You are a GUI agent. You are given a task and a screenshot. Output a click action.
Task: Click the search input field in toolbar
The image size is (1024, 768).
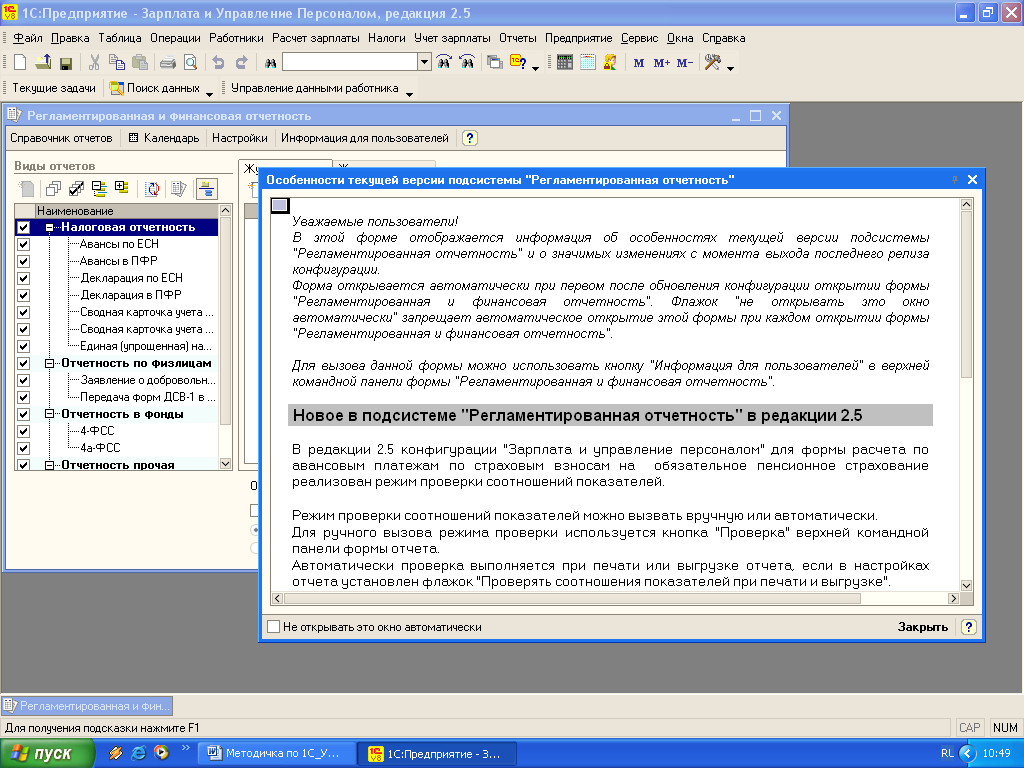[x=350, y=62]
